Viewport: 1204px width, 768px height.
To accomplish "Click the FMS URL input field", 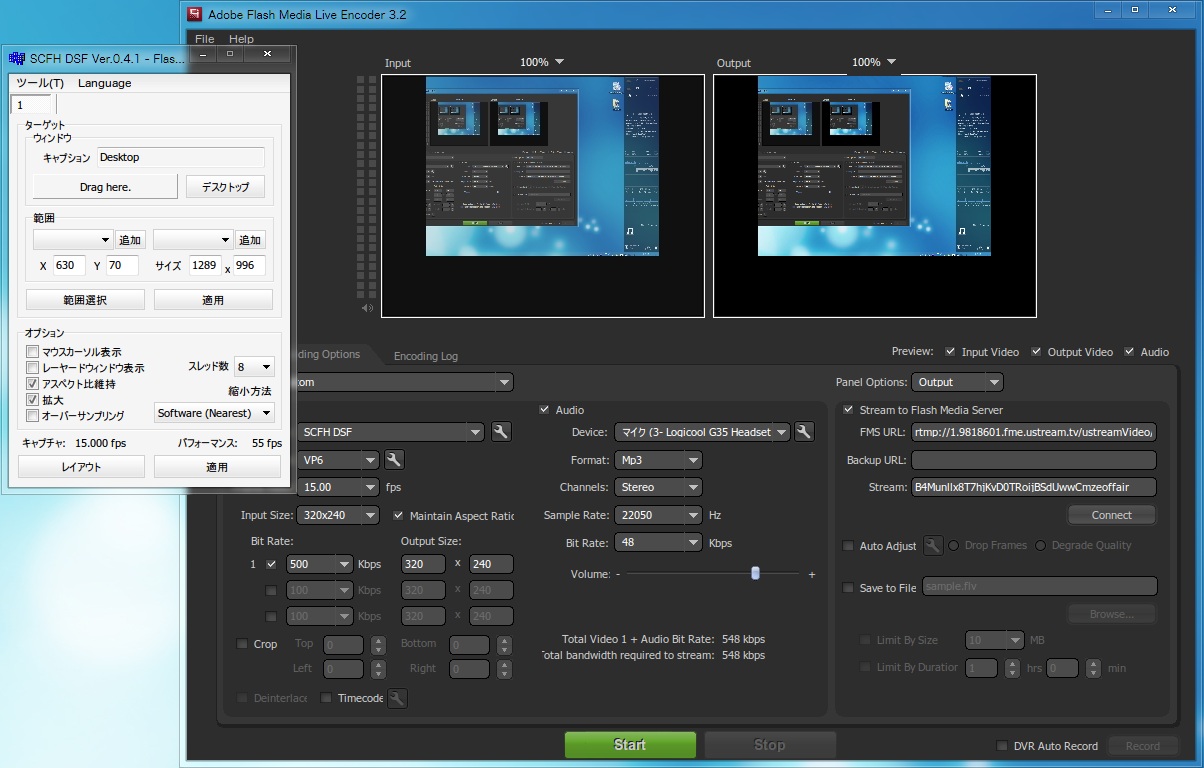I will tap(1034, 432).
